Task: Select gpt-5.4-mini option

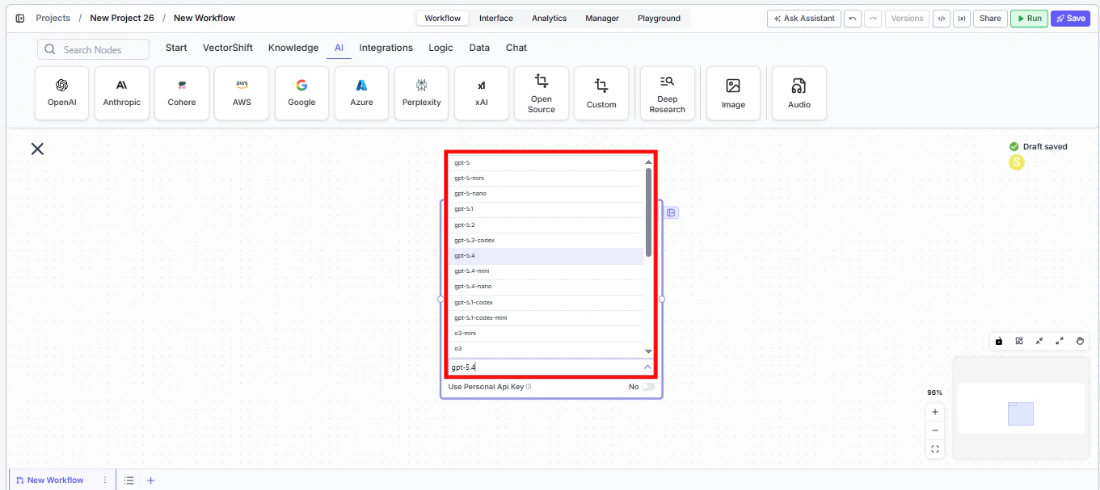Action: (x=546, y=271)
